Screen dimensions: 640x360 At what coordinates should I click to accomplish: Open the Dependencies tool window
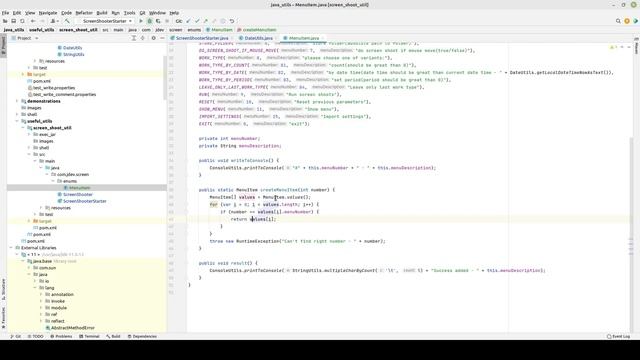point(142,336)
